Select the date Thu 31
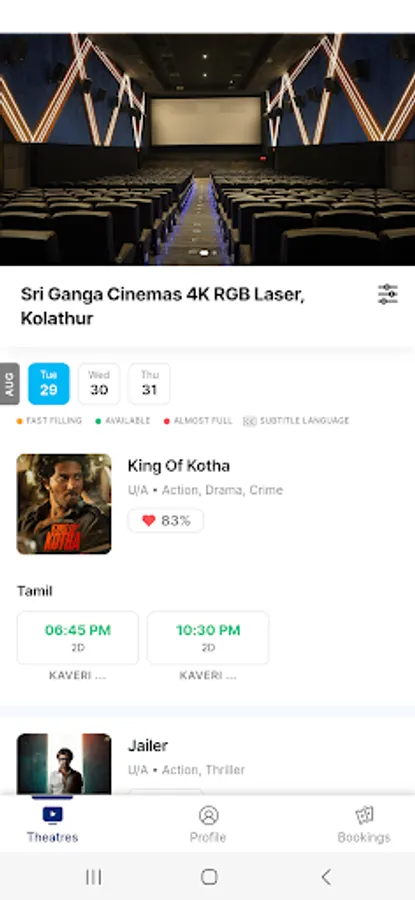 tap(149, 383)
